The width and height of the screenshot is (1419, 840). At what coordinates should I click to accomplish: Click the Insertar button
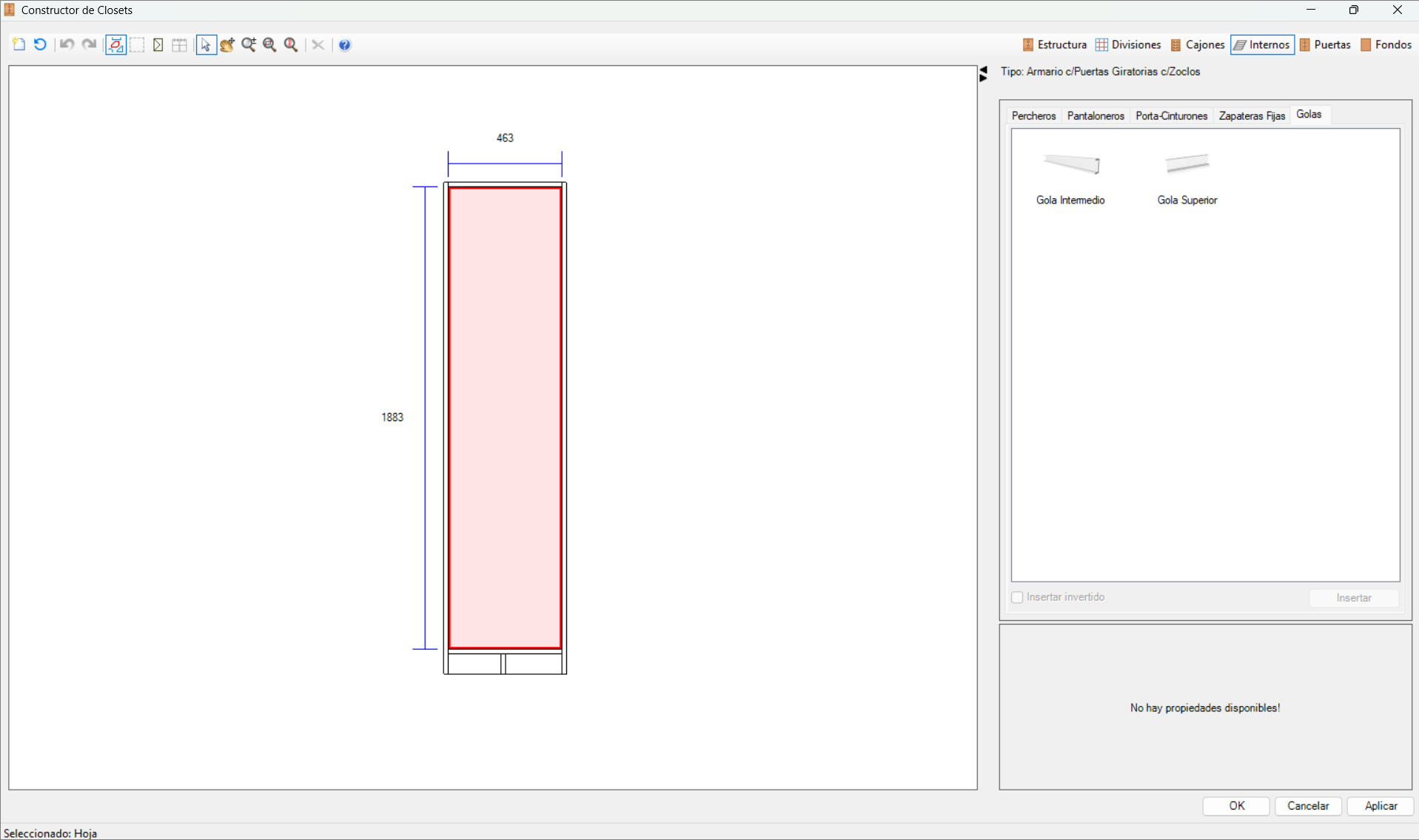(x=1354, y=598)
